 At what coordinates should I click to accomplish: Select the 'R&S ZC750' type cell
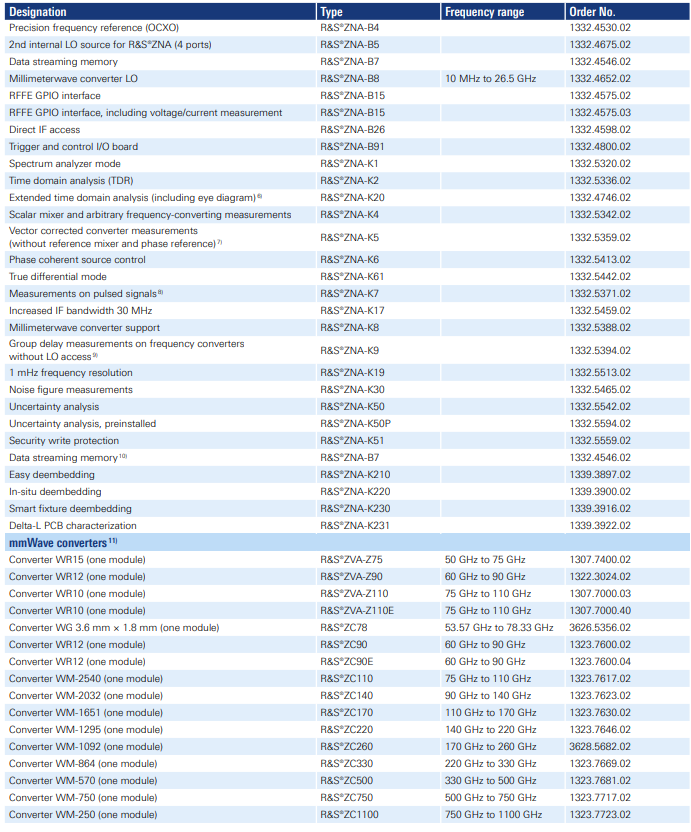(x=347, y=797)
